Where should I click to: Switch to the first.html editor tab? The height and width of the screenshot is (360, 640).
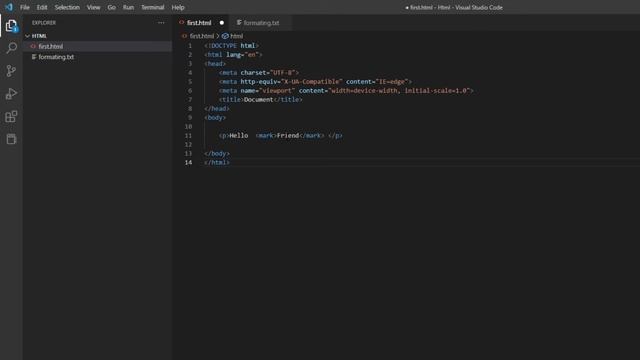(x=201, y=23)
